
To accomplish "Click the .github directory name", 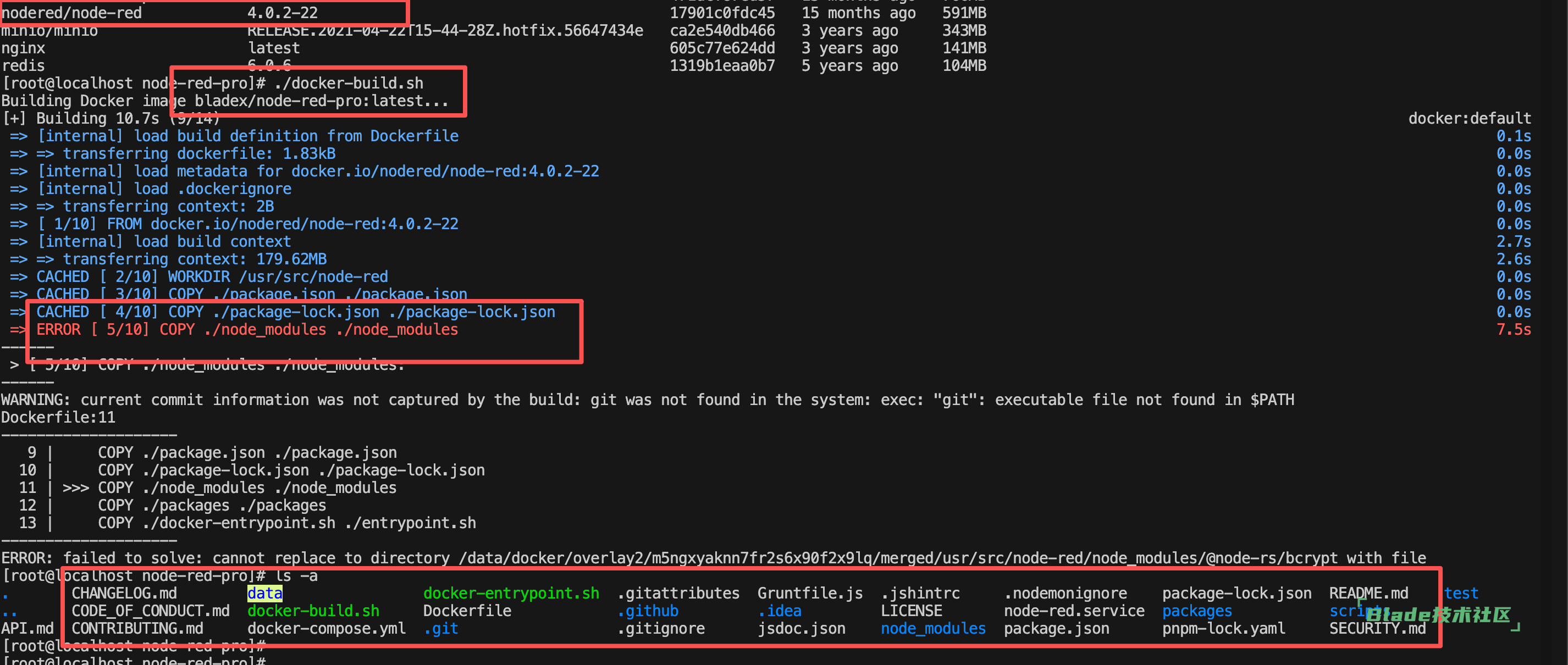I will click(648, 611).
